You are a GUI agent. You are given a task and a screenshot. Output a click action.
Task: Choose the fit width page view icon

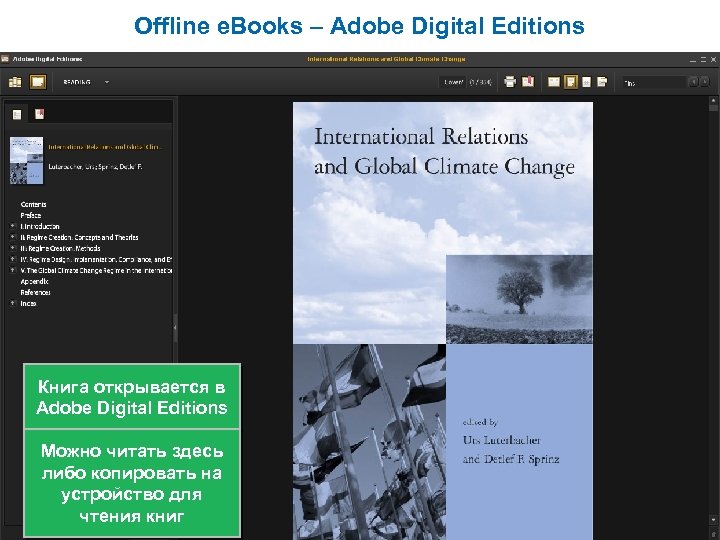coord(586,82)
